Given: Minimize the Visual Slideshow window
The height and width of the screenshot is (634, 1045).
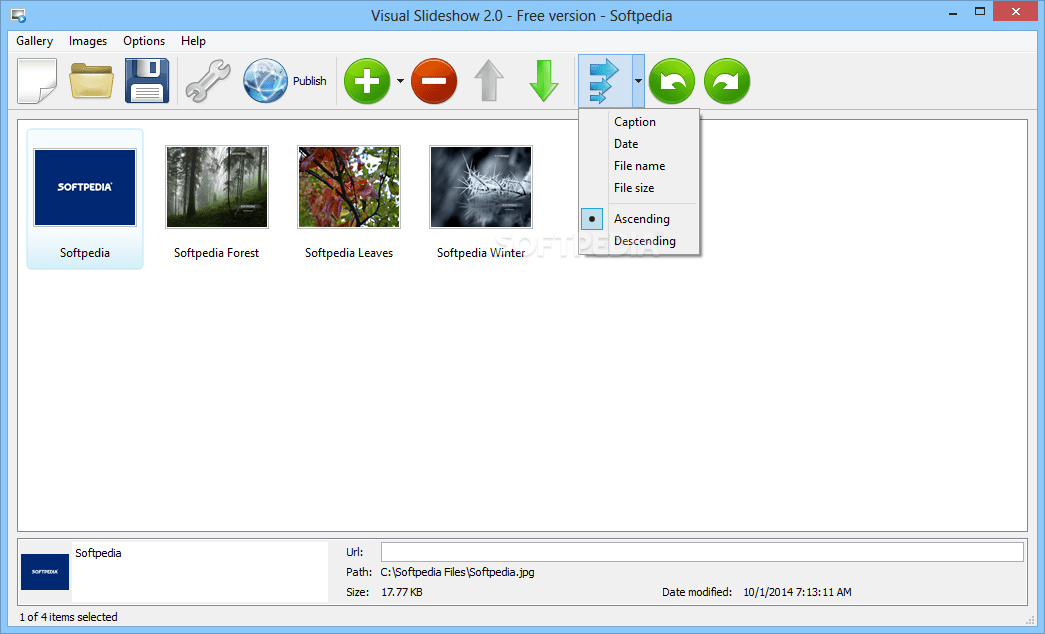Looking at the screenshot, I should (953, 12).
